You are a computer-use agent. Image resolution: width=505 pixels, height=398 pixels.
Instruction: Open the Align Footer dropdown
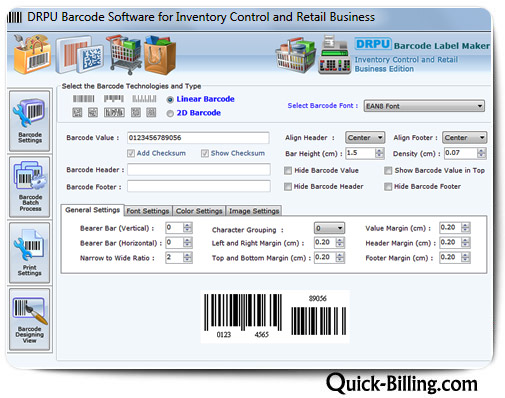pos(465,137)
